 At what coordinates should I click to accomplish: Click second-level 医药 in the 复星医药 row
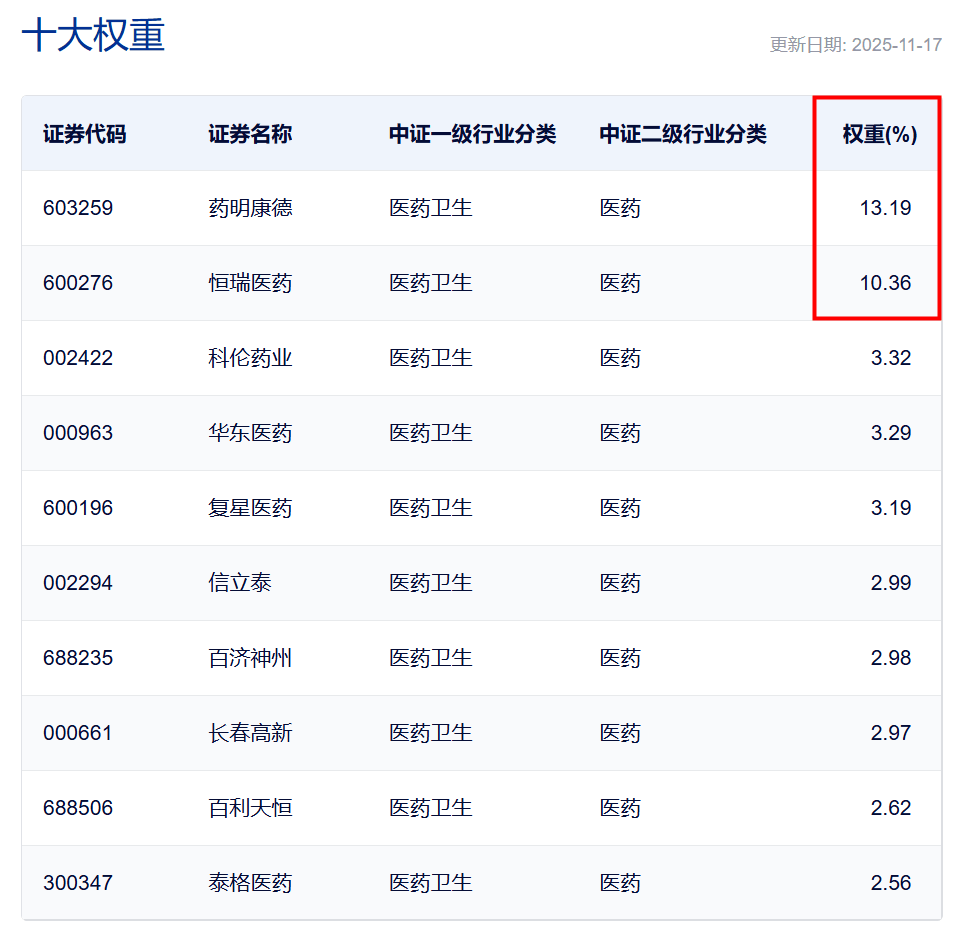(x=620, y=508)
